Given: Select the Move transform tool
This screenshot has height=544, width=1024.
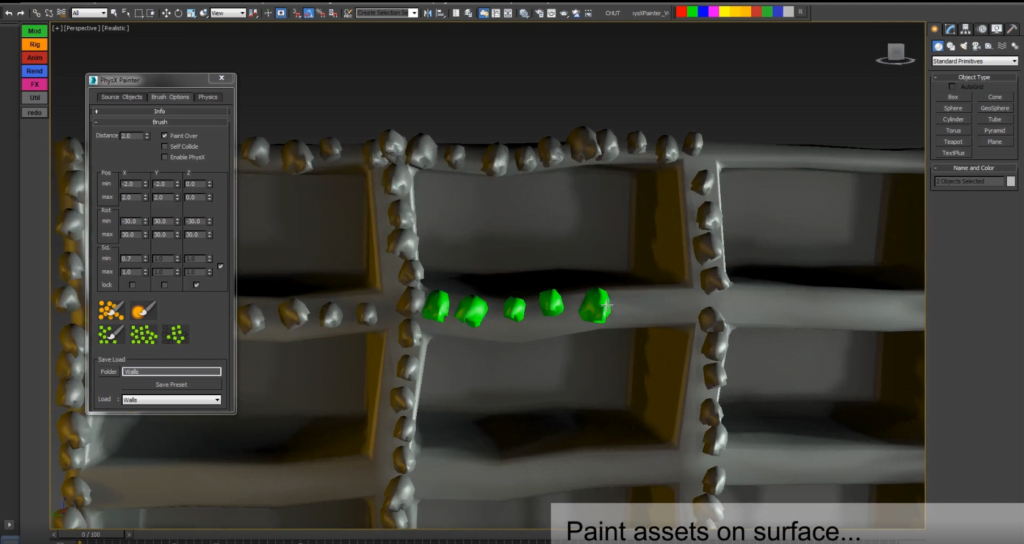Looking at the screenshot, I should 165,13.
